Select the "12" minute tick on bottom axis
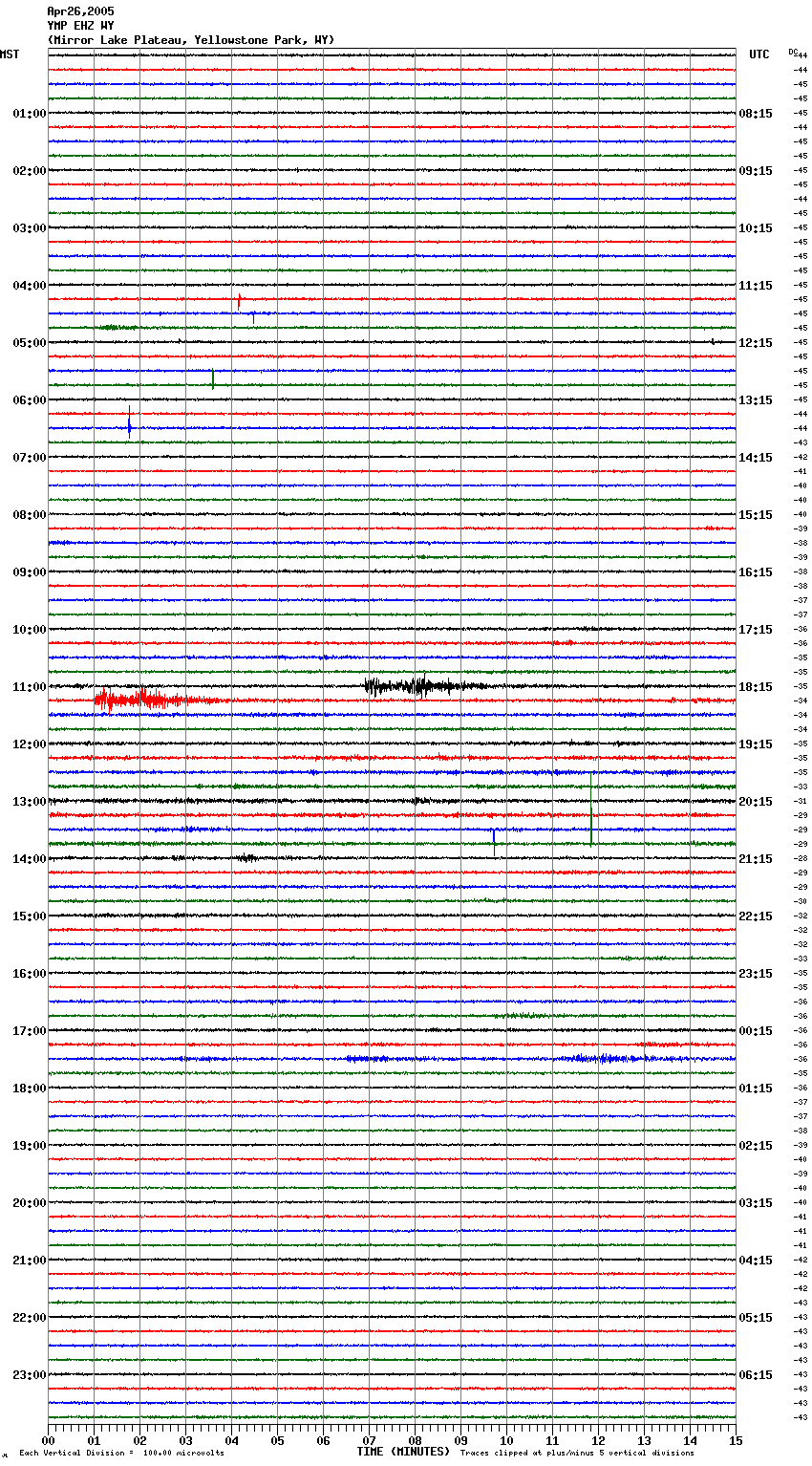 (x=598, y=1440)
